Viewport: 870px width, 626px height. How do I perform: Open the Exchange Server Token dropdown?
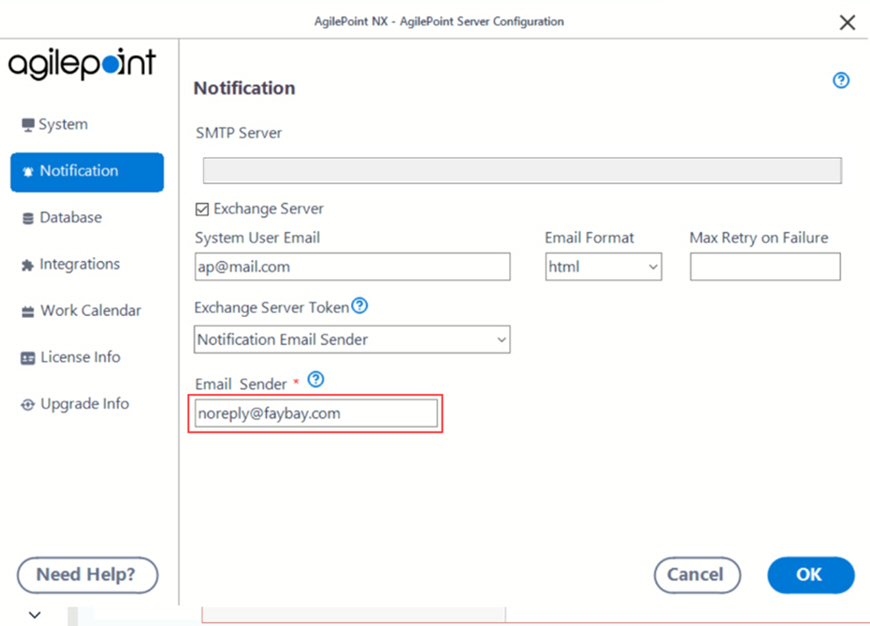[352, 340]
